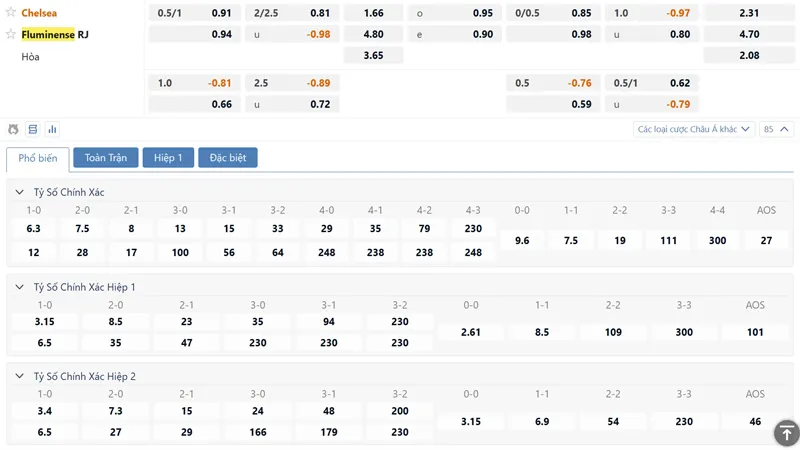This screenshot has width=800, height=450.
Task: Collapse the 85 markets counter toggle
Action: 776,129
